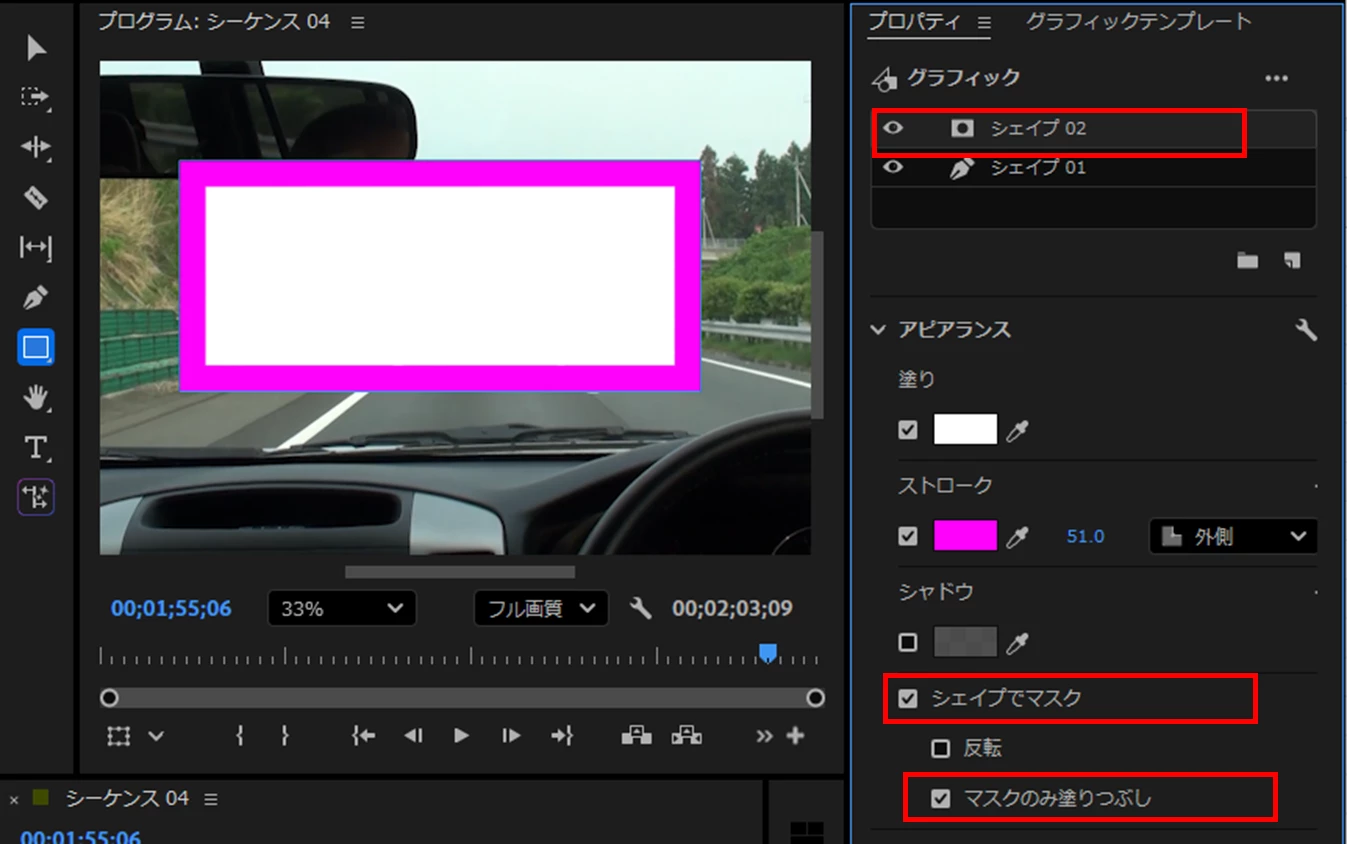Open Appearance settings wrench icon

click(1305, 330)
